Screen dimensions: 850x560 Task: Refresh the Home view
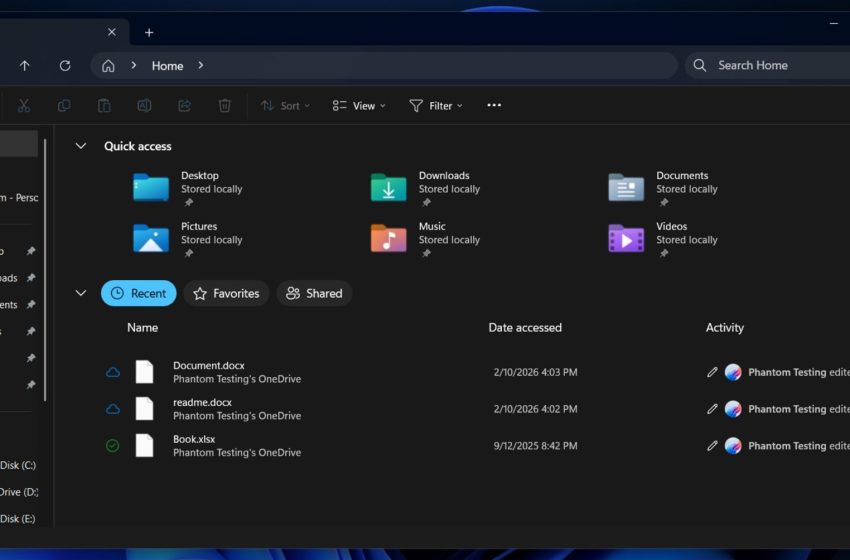tap(65, 66)
